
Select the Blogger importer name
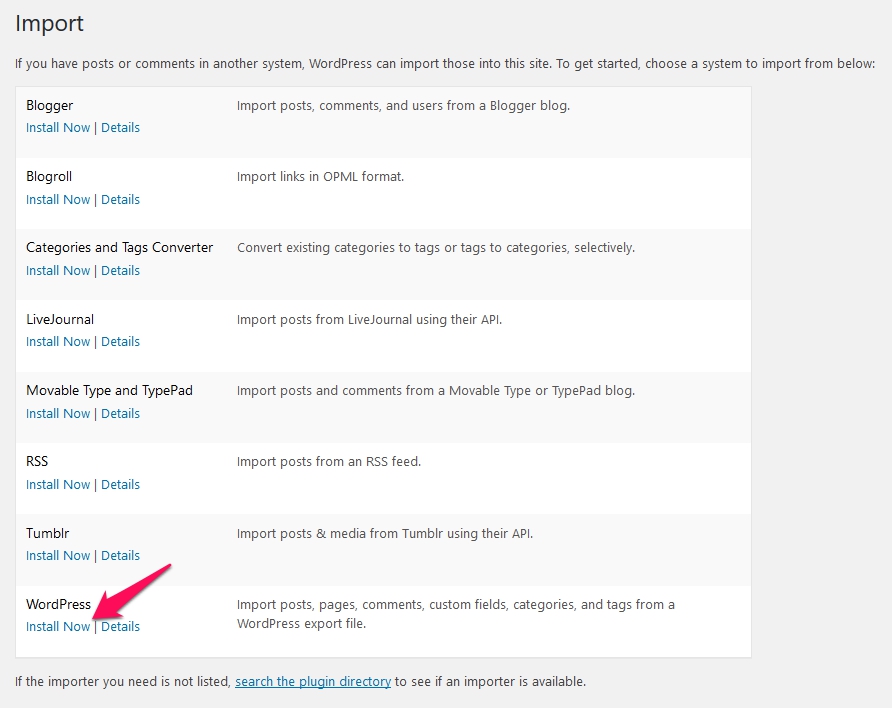pos(49,106)
